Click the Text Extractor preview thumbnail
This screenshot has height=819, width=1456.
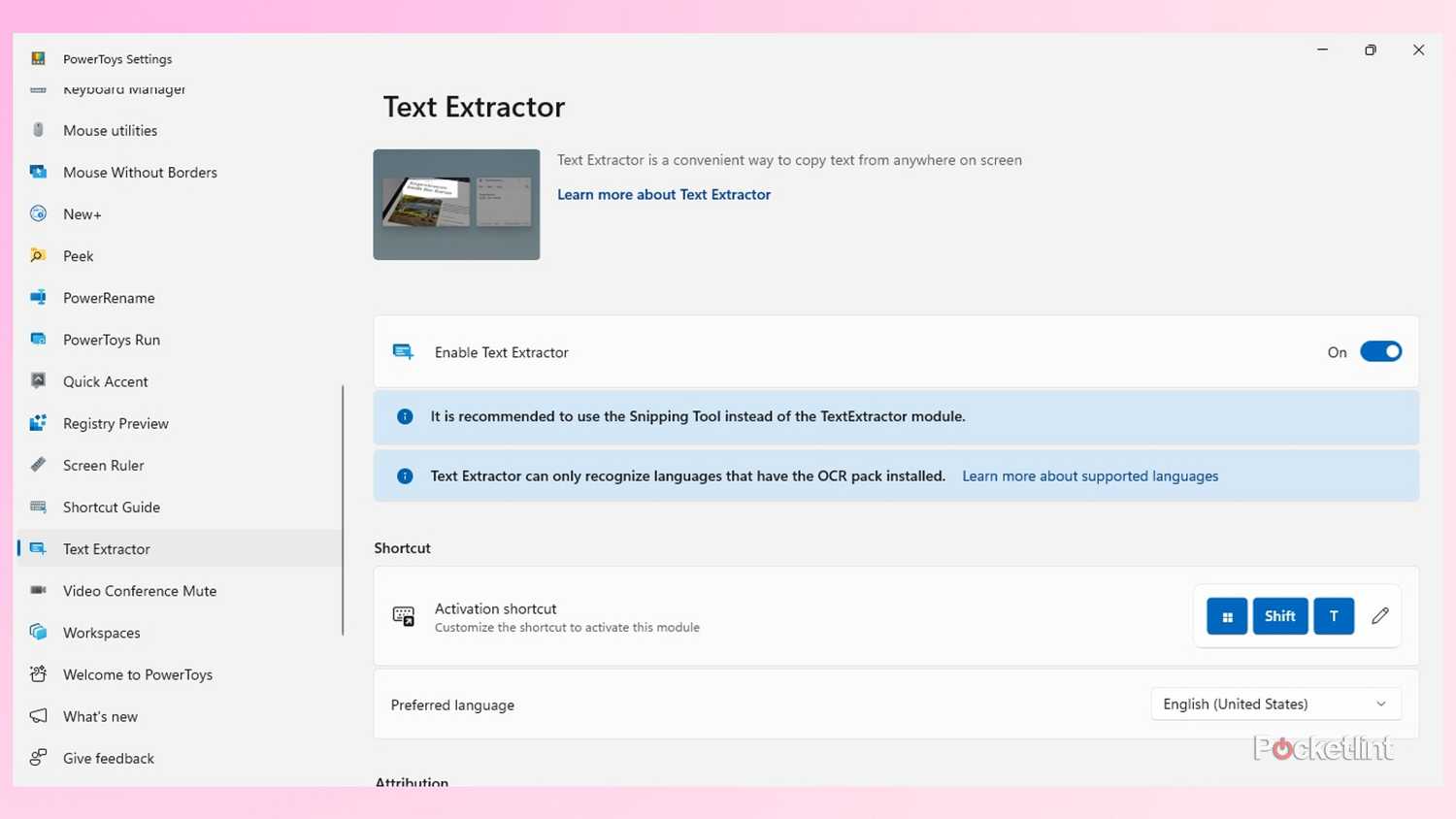(456, 205)
